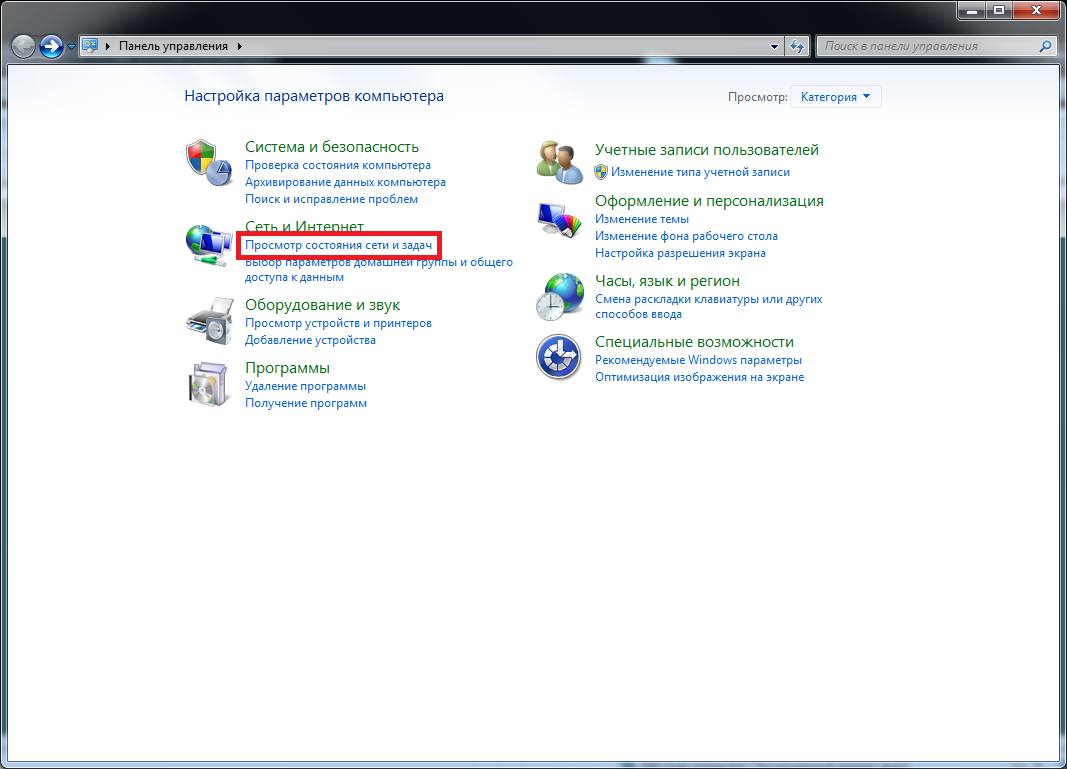Image resolution: width=1067 pixels, height=769 pixels.
Task: Open the System and Security shield icon
Action: pos(209,163)
